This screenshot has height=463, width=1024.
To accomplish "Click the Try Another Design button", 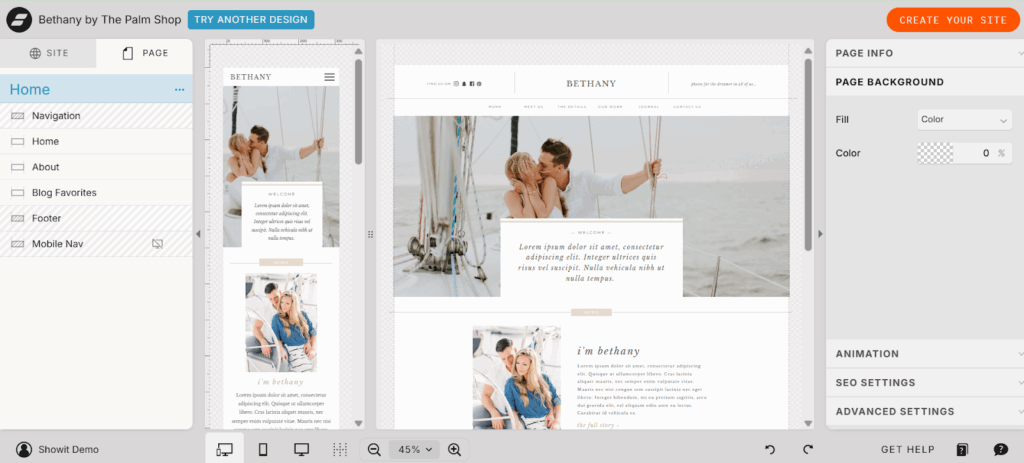I will pos(251,20).
